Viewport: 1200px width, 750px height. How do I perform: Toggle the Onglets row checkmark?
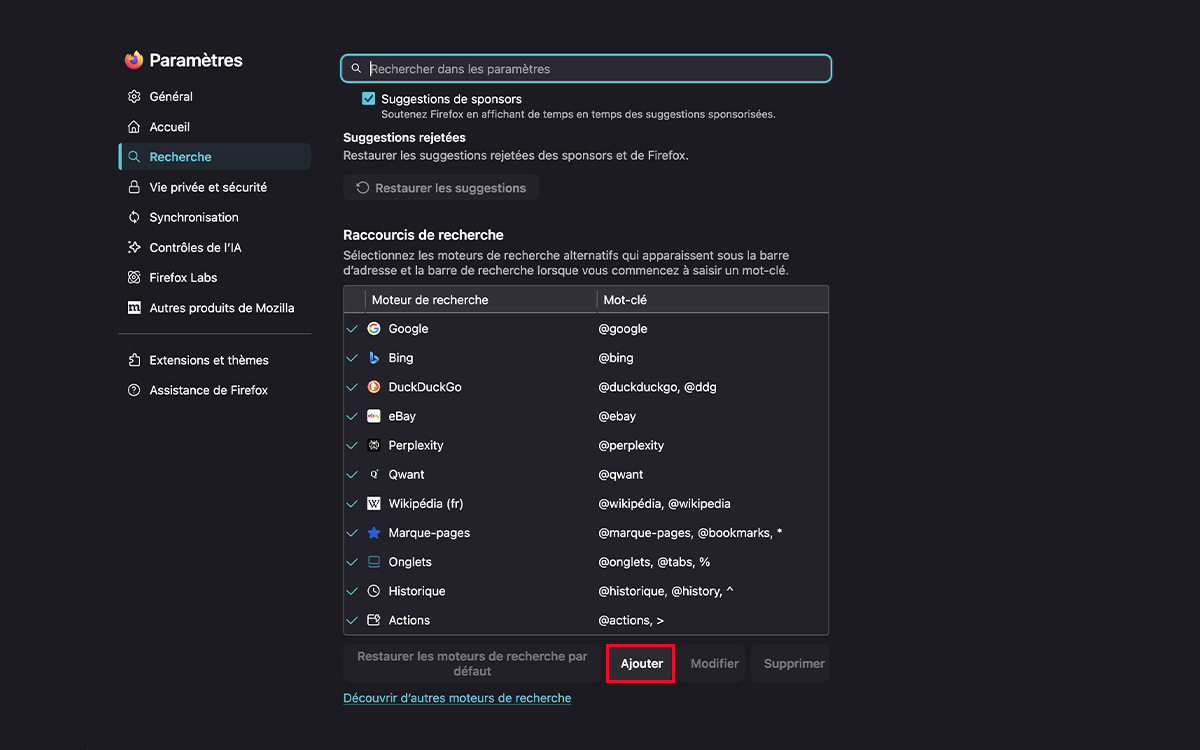pos(352,562)
